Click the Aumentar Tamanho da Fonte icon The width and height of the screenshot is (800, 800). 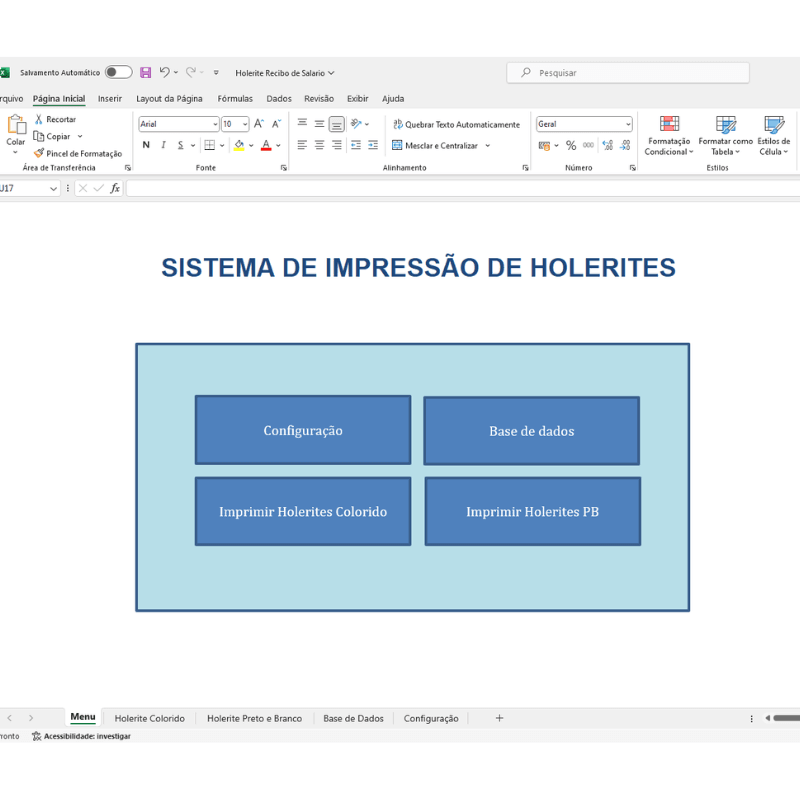click(259, 123)
